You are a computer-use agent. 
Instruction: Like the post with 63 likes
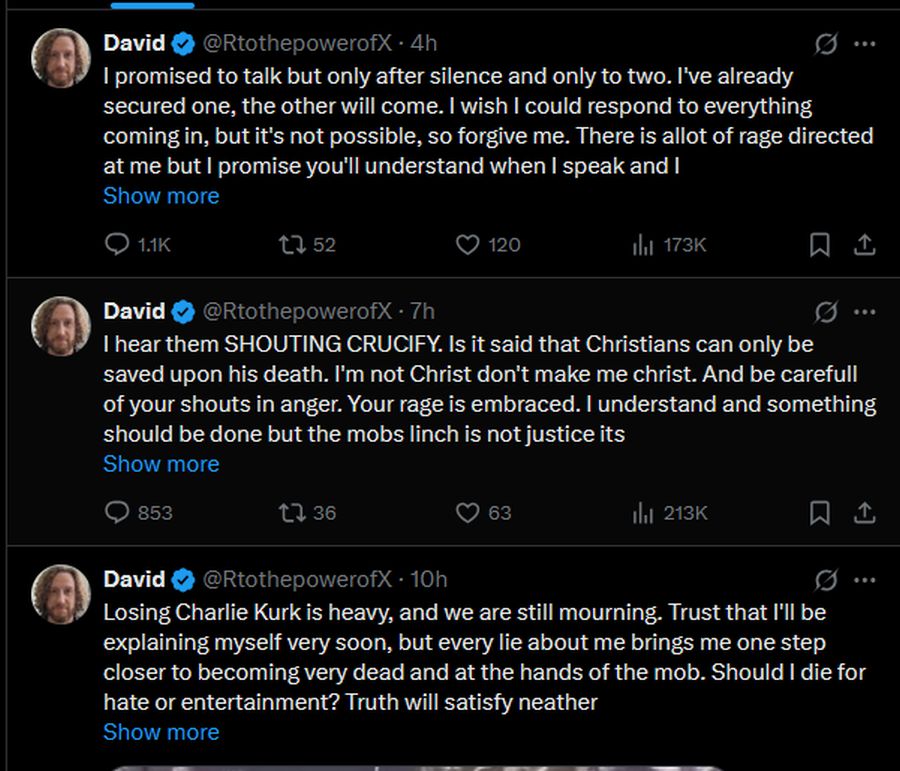point(467,512)
